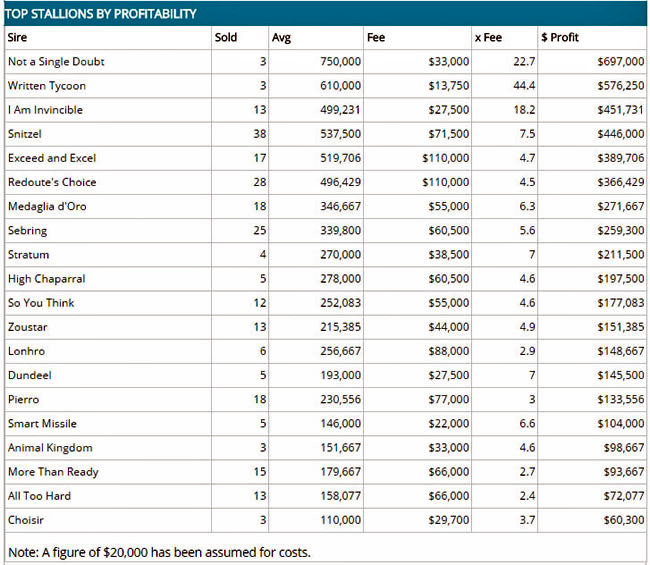Click the Top Stallions by Profitability title

tap(100, 14)
